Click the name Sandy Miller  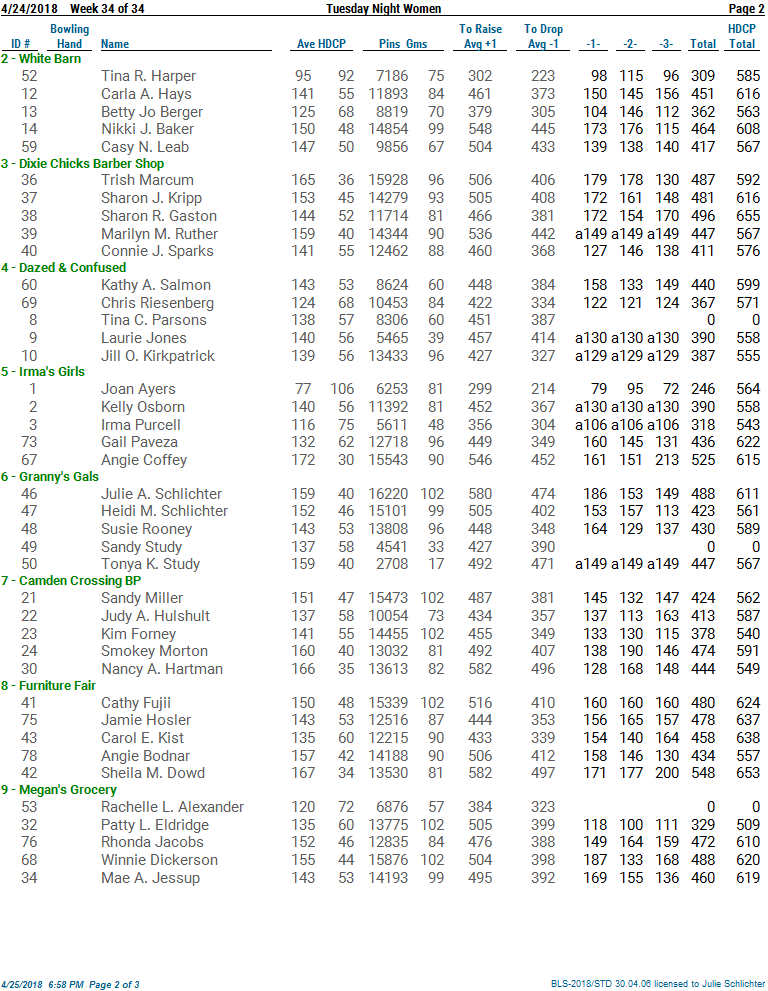(142, 598)
